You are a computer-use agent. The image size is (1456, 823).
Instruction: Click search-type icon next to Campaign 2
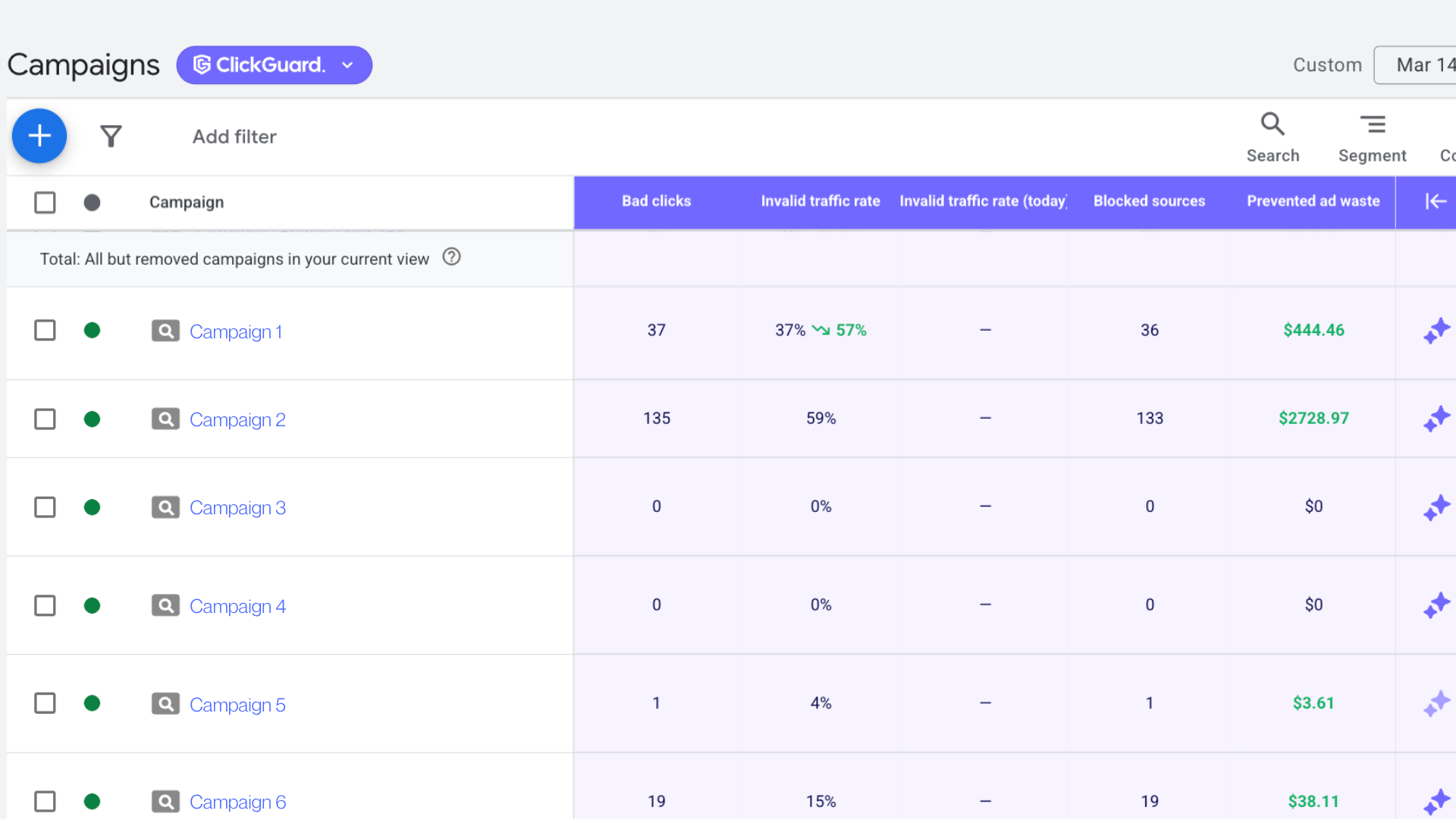(x=165, y=419)
